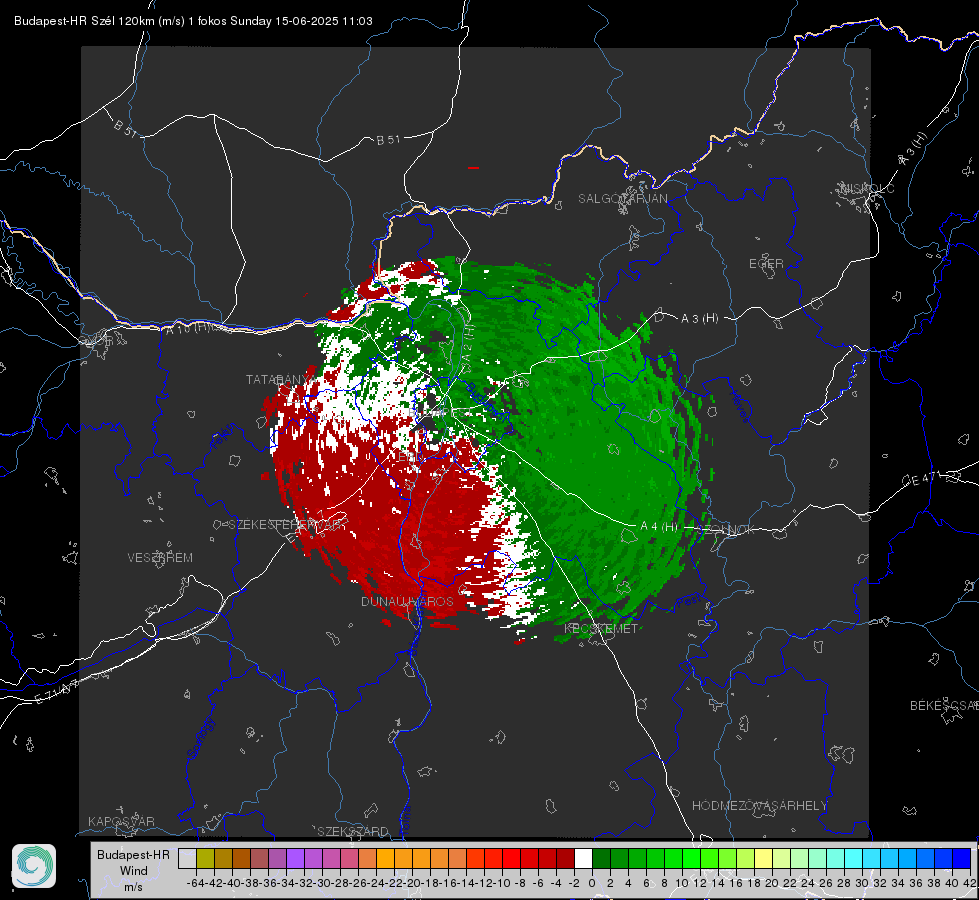Screen dimensions: 979x900
Task: Select the light gray first swatch in legend
Action: coord(187,858)
